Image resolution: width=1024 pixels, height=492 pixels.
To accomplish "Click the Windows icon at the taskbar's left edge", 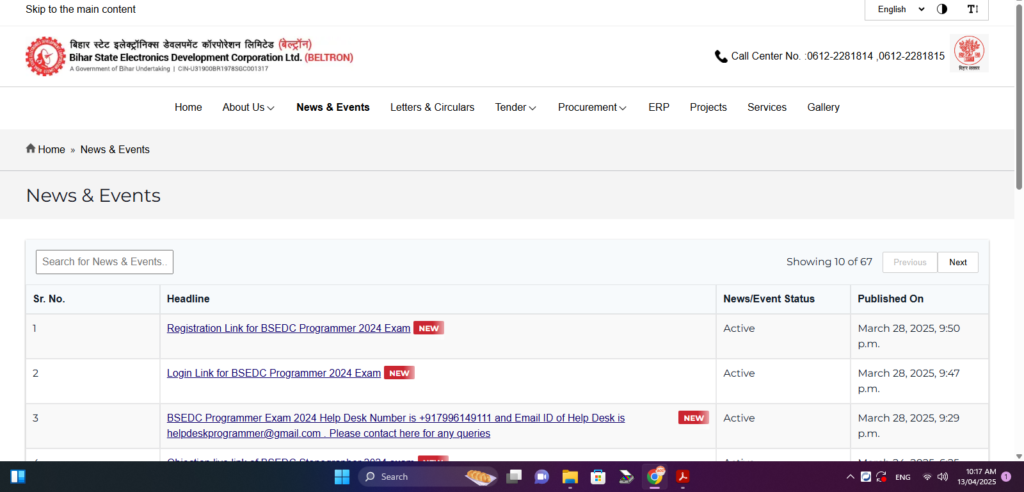I will (18, 477).
